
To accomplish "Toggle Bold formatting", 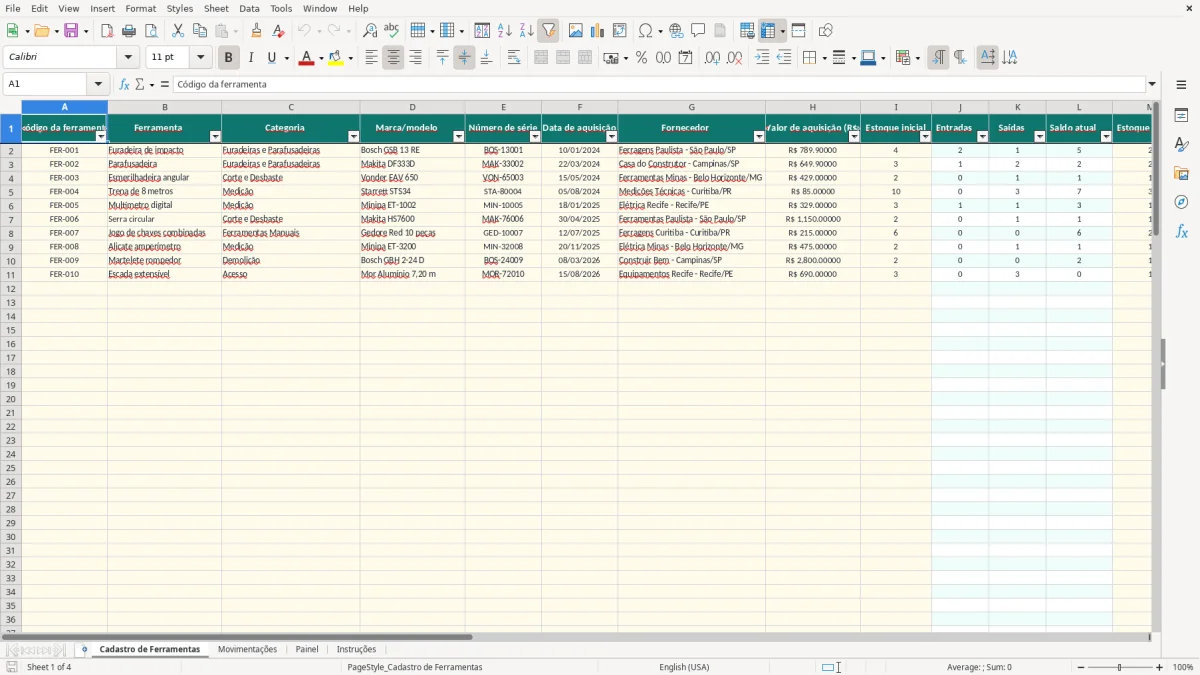I will [229, 58].
